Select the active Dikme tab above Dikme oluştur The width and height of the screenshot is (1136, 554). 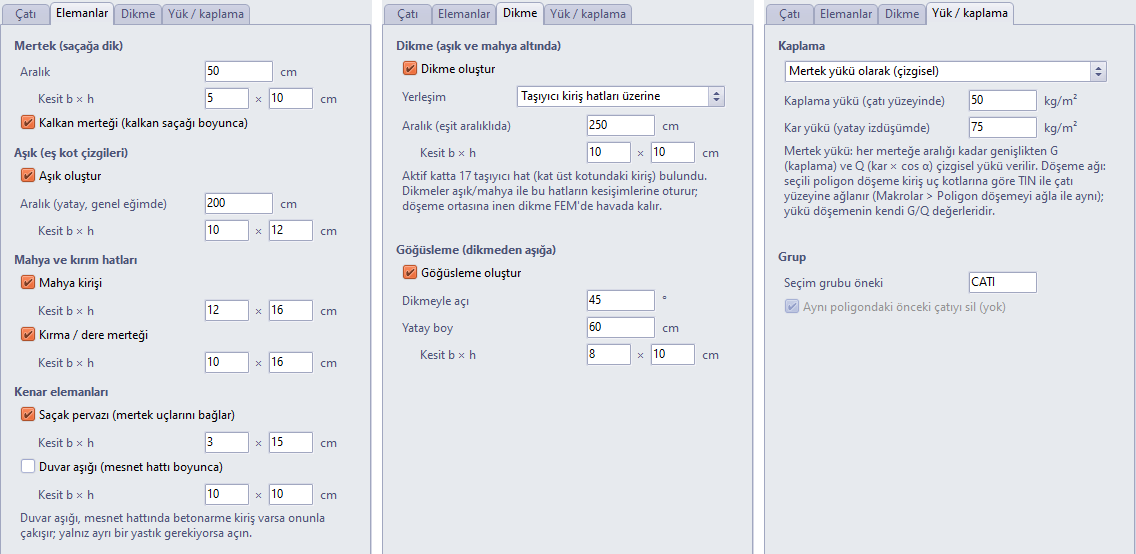(x=520, y=12)
